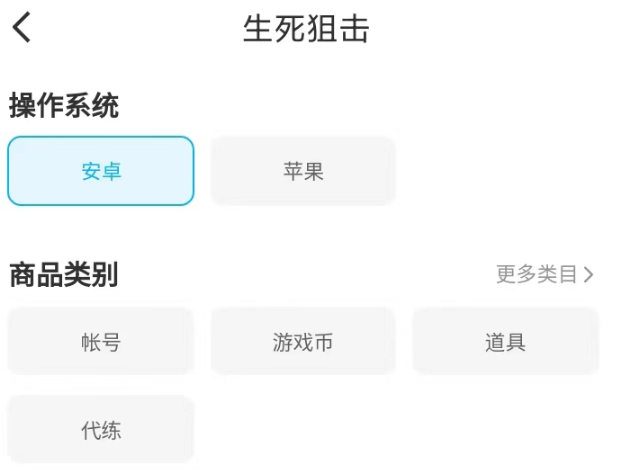Filter listings by 游戏币
This screenshot has height=471, width=627.
pos(303,342)
